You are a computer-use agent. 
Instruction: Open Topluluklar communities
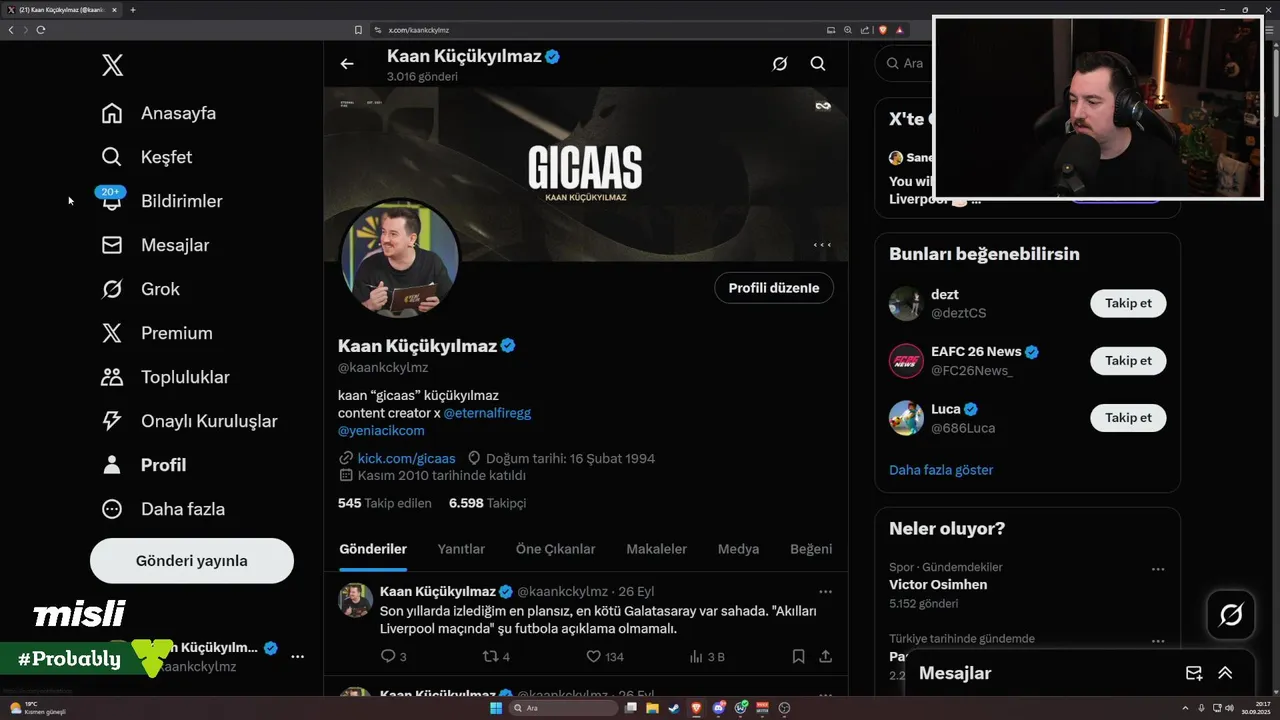(x=166, y=377)
